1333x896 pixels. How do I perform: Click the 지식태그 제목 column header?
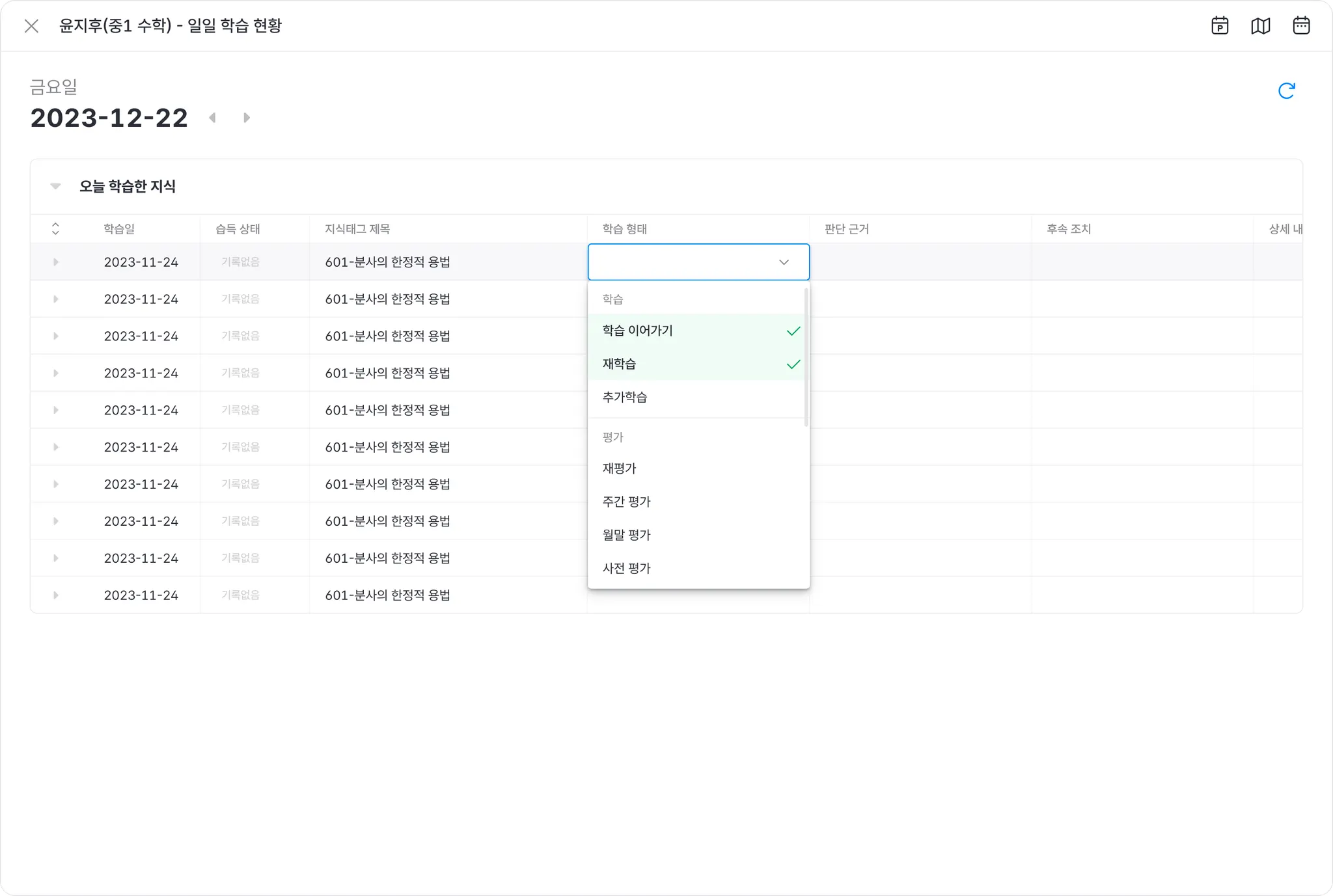pyautogui.click(x=357, y=229)
